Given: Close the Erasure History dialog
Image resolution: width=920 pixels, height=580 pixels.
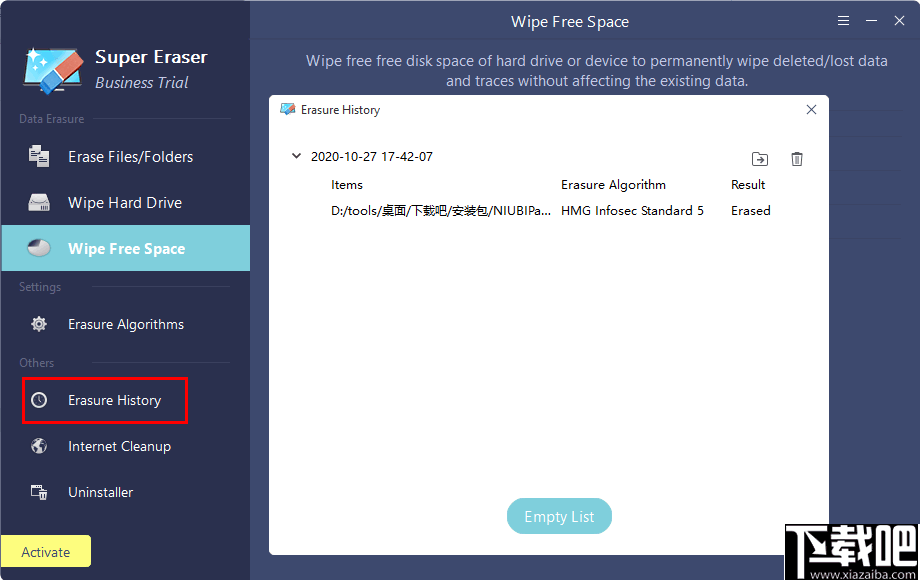Looking at the screenshot, I should (811, 110).
